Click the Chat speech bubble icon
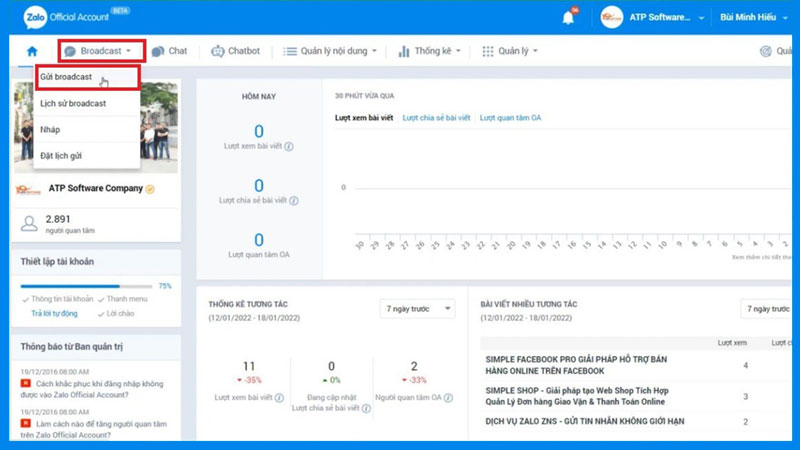 pyautogui.click(x=158, y=51)
